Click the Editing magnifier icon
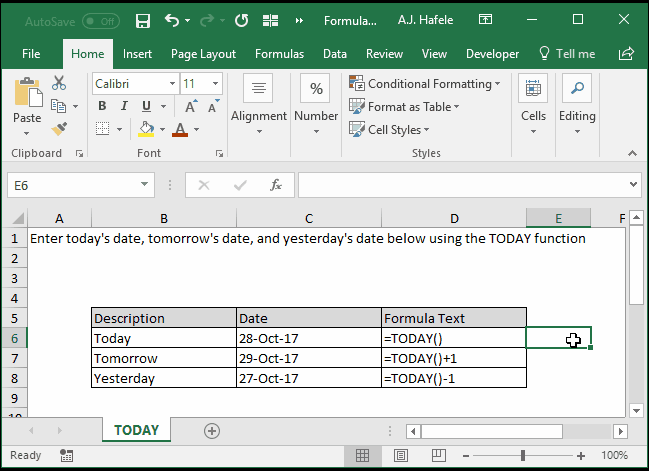Screen dimensions: 649x471 [x=577, y=88]
